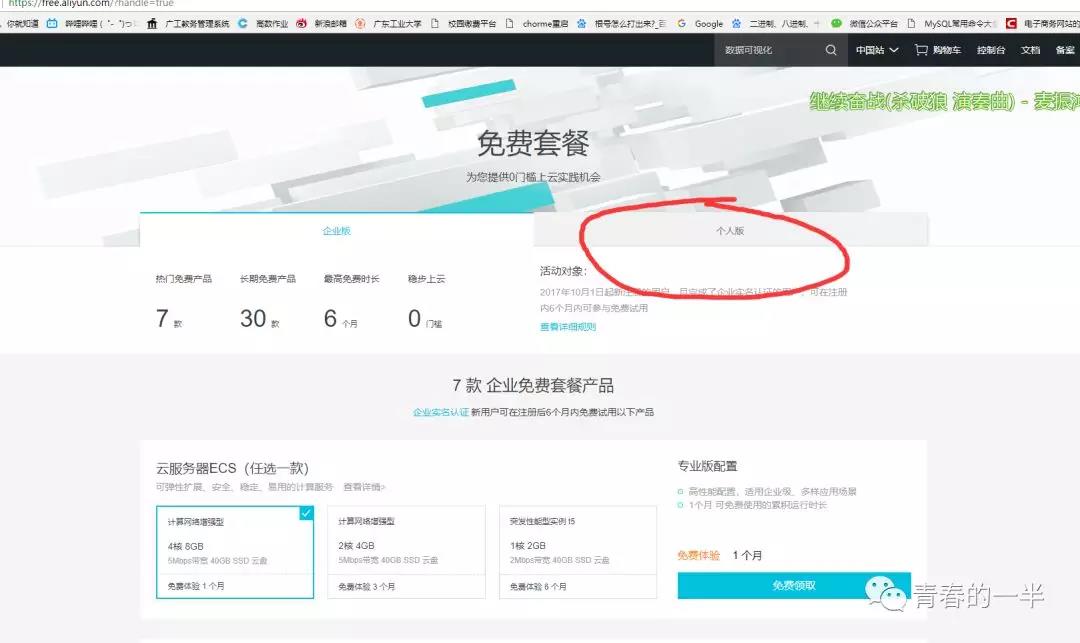Open the 购物车 shopping cart
Screen dimensions: 1080x643
(937, 50)
